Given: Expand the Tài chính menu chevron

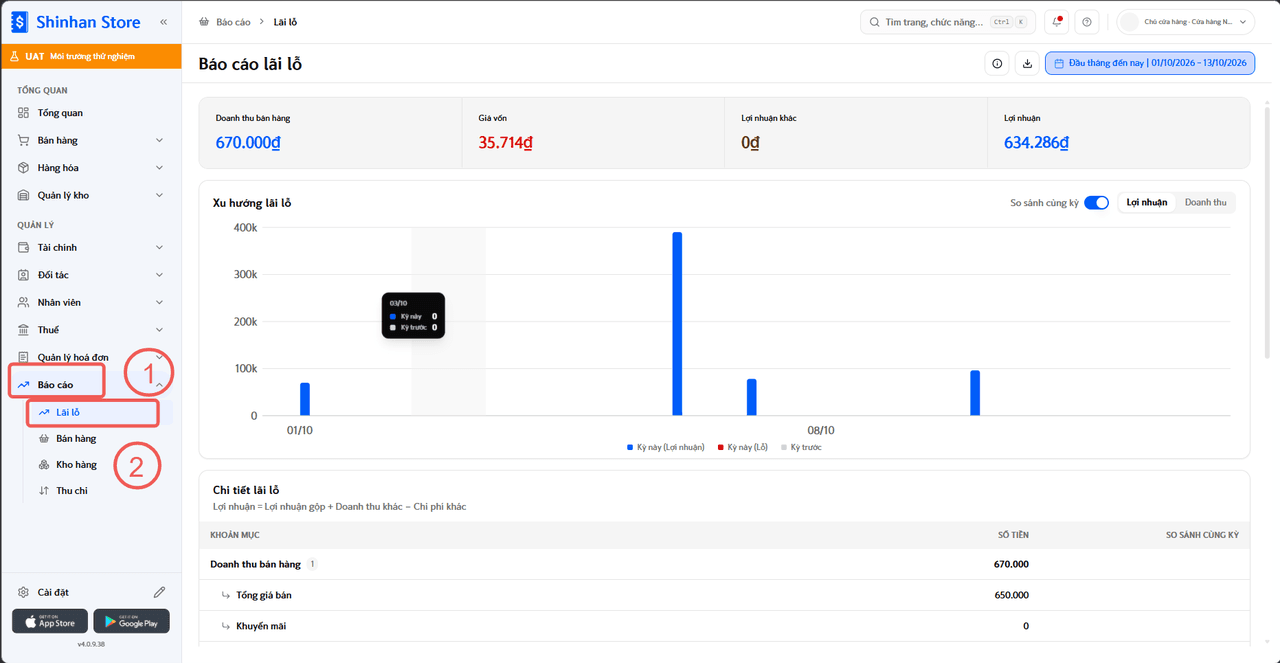Looking at the screenshot, I should (159, 248).
